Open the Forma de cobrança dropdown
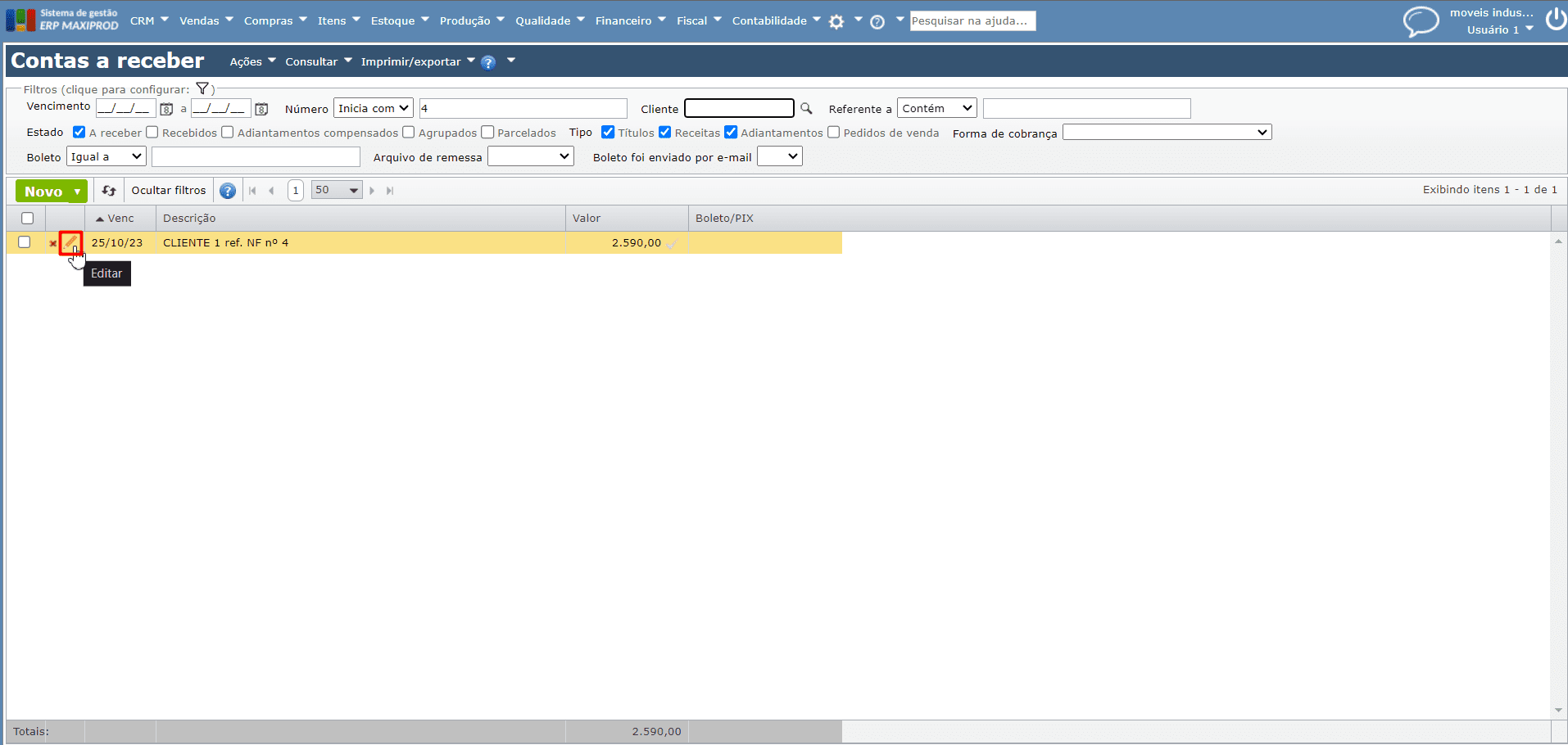 [1167, 132]
